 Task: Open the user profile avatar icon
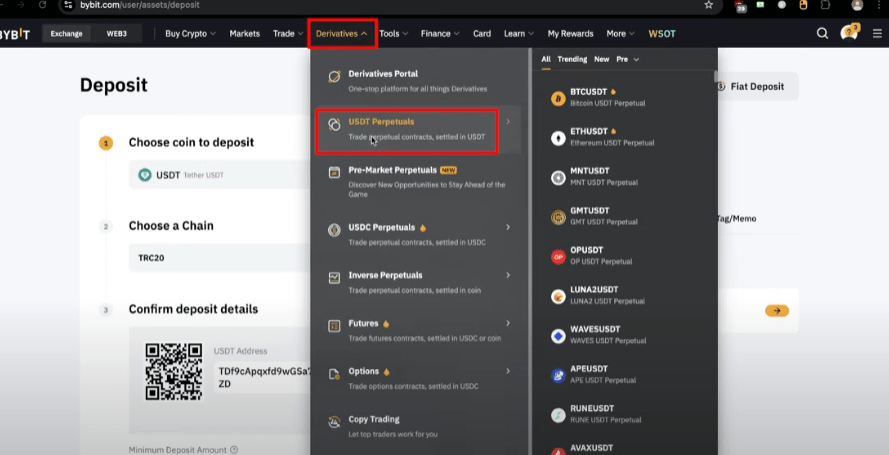pyautogui.click(x=849, y=33)
